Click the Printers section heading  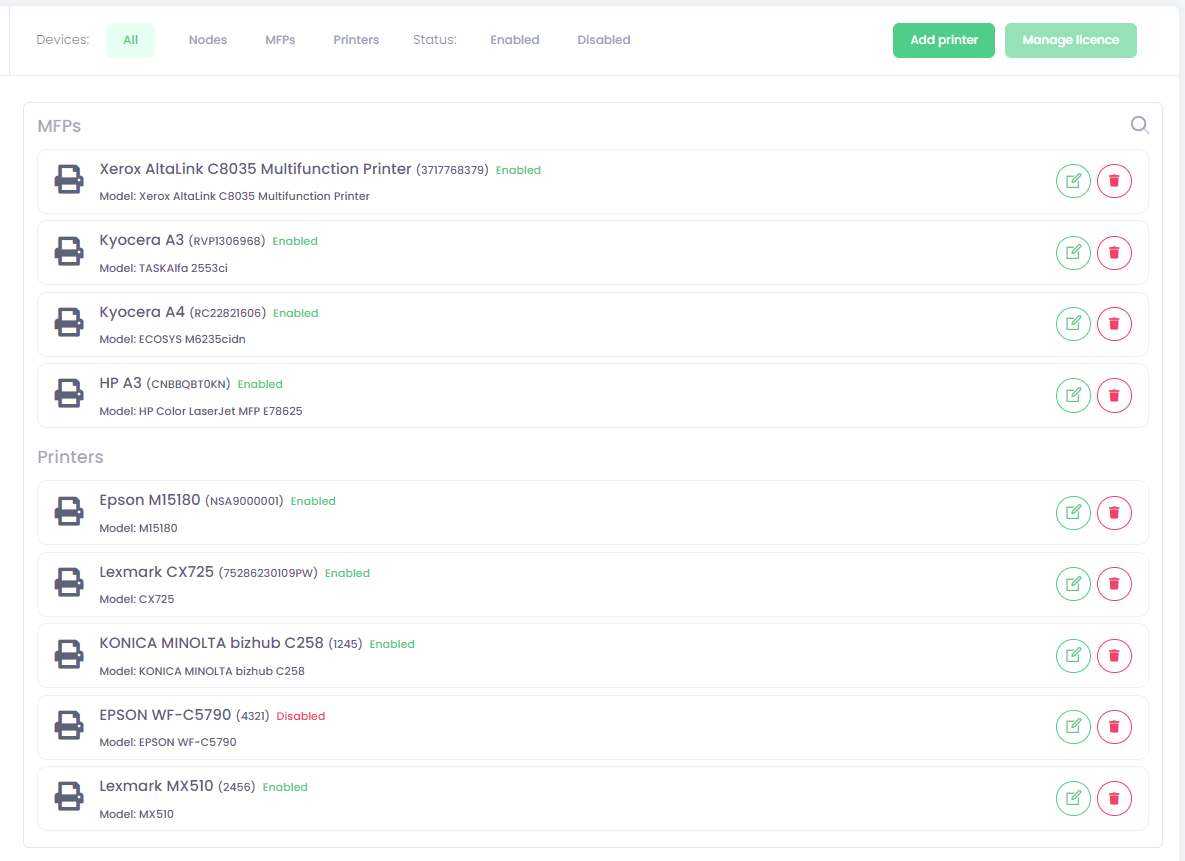(x=70, y=457)
